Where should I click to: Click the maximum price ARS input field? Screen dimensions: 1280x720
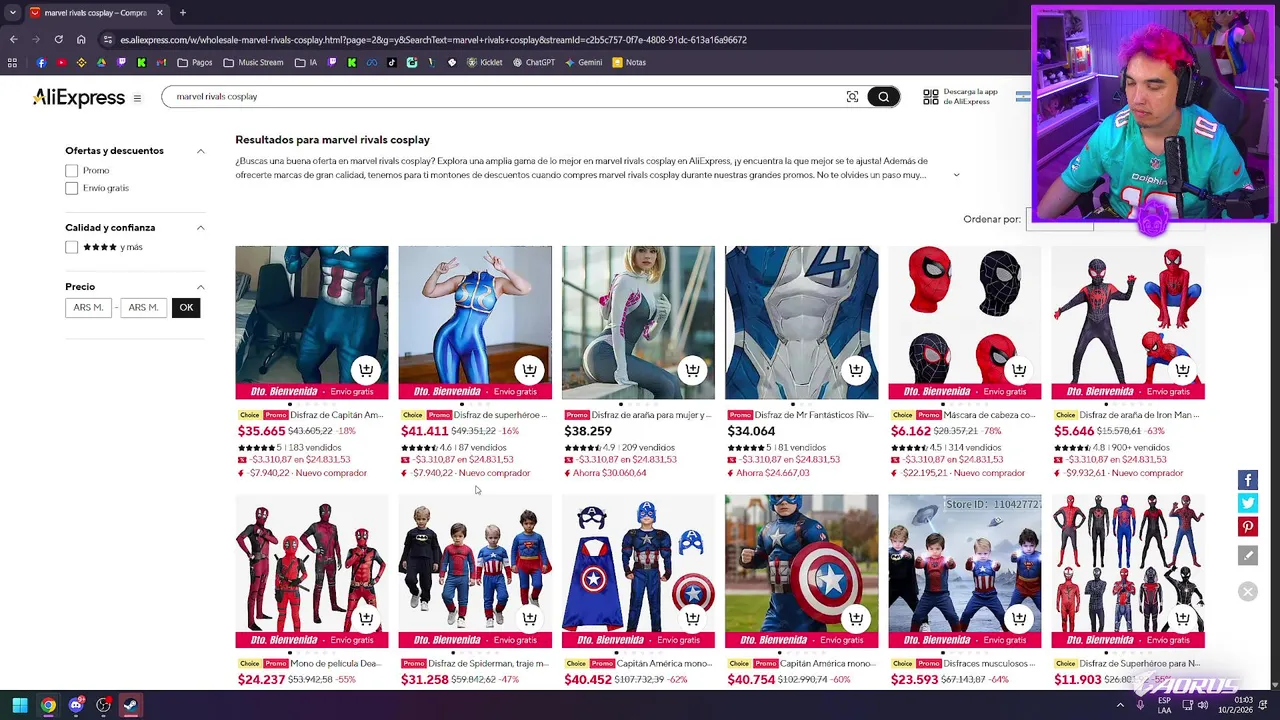coord(143,308)
